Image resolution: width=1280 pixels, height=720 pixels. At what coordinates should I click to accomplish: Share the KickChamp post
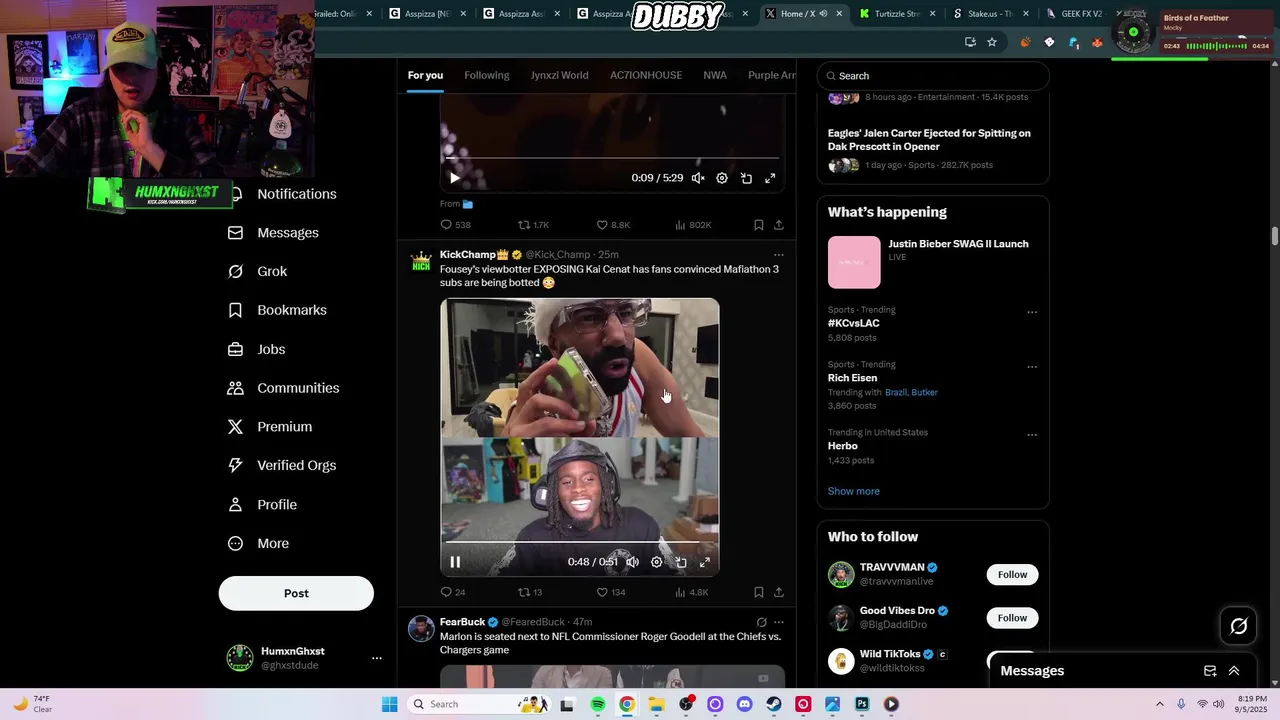coord(779,592)
